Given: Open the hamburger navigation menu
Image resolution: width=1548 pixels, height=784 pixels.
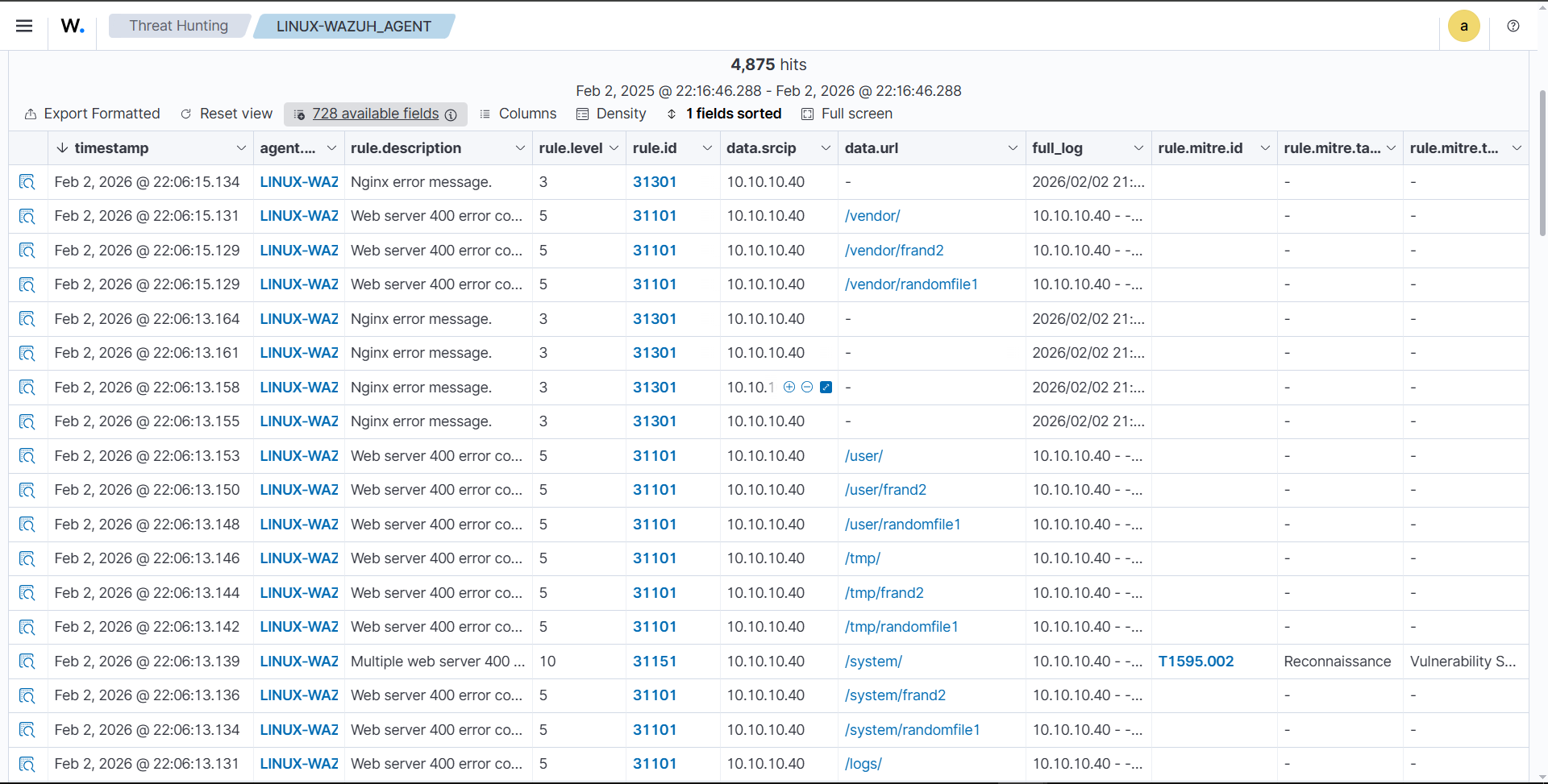Looking at the screenshot, I should click(x=24, y=26).
